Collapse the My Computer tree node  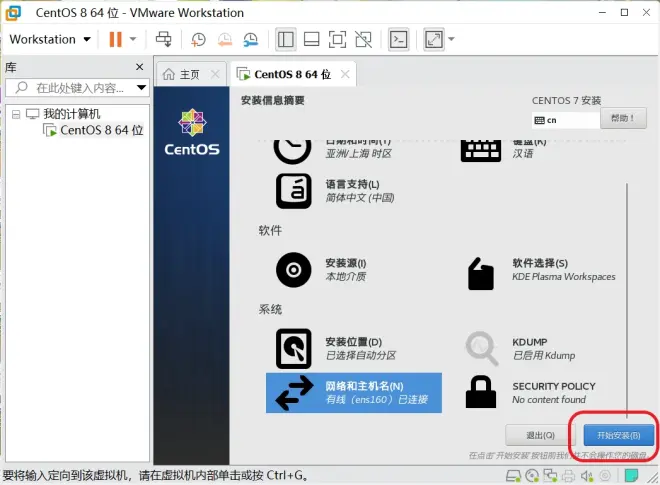16,115
